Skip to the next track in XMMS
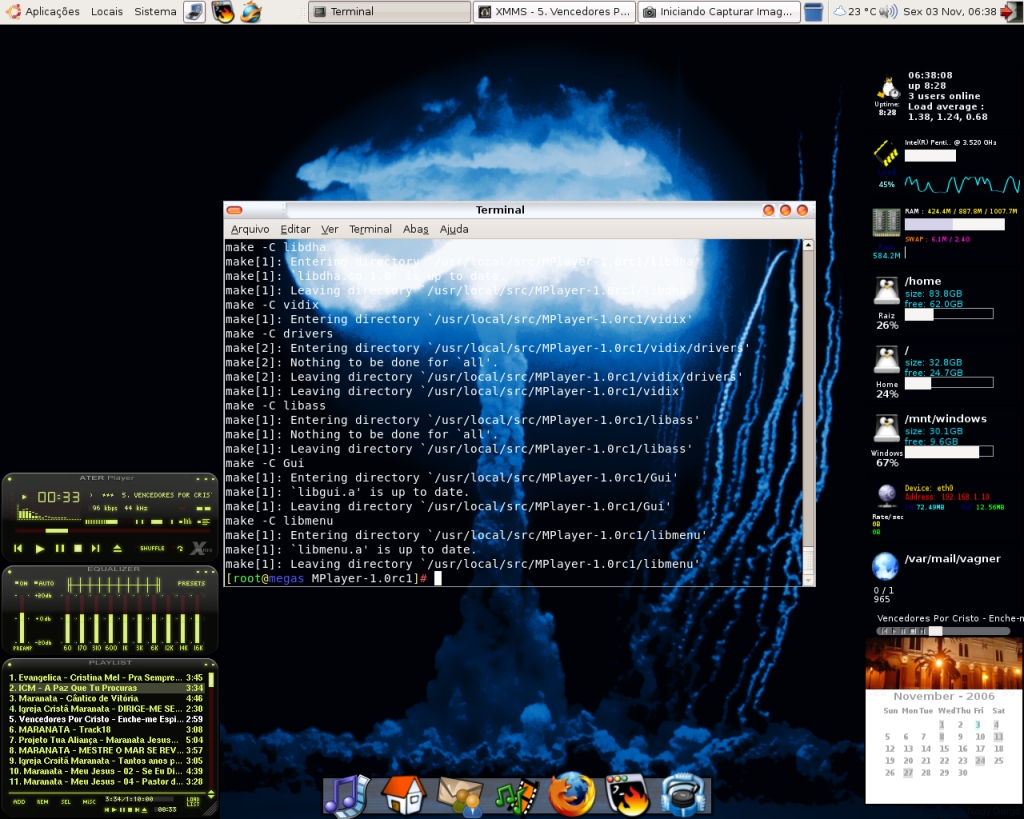 tap(97, 548)
